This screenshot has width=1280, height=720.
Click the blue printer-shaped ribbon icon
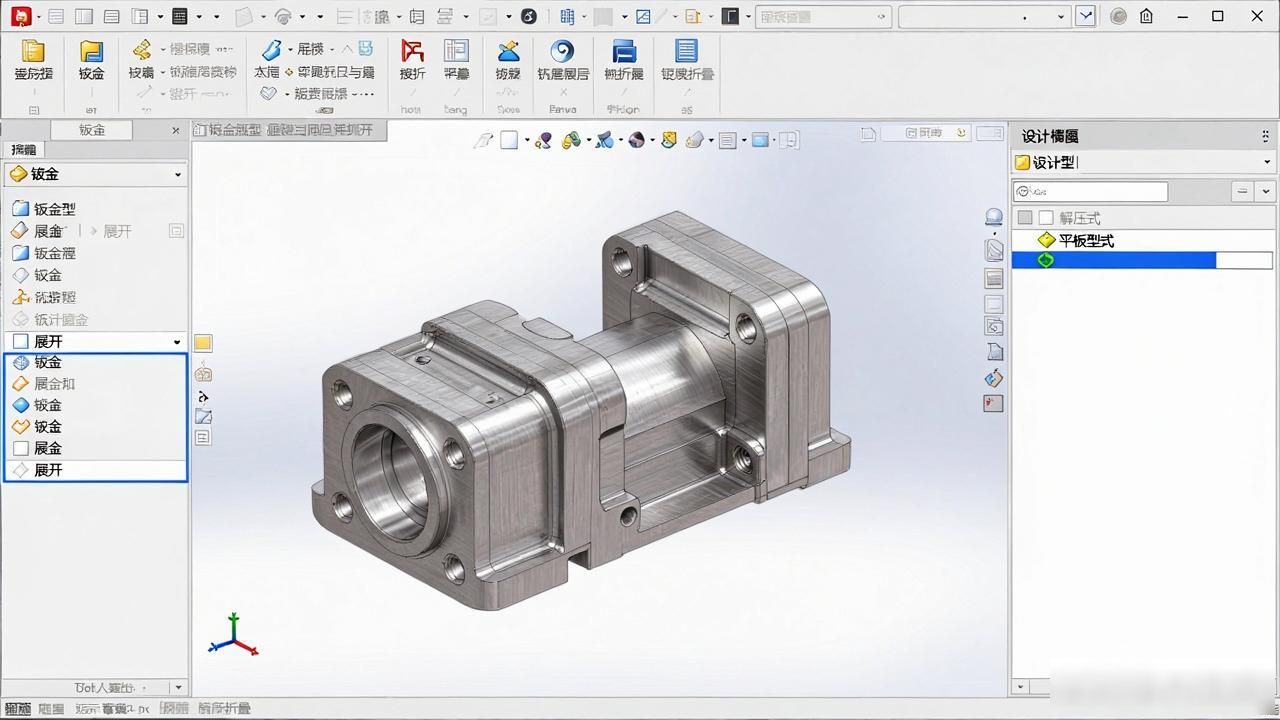[x=624, y=52]
